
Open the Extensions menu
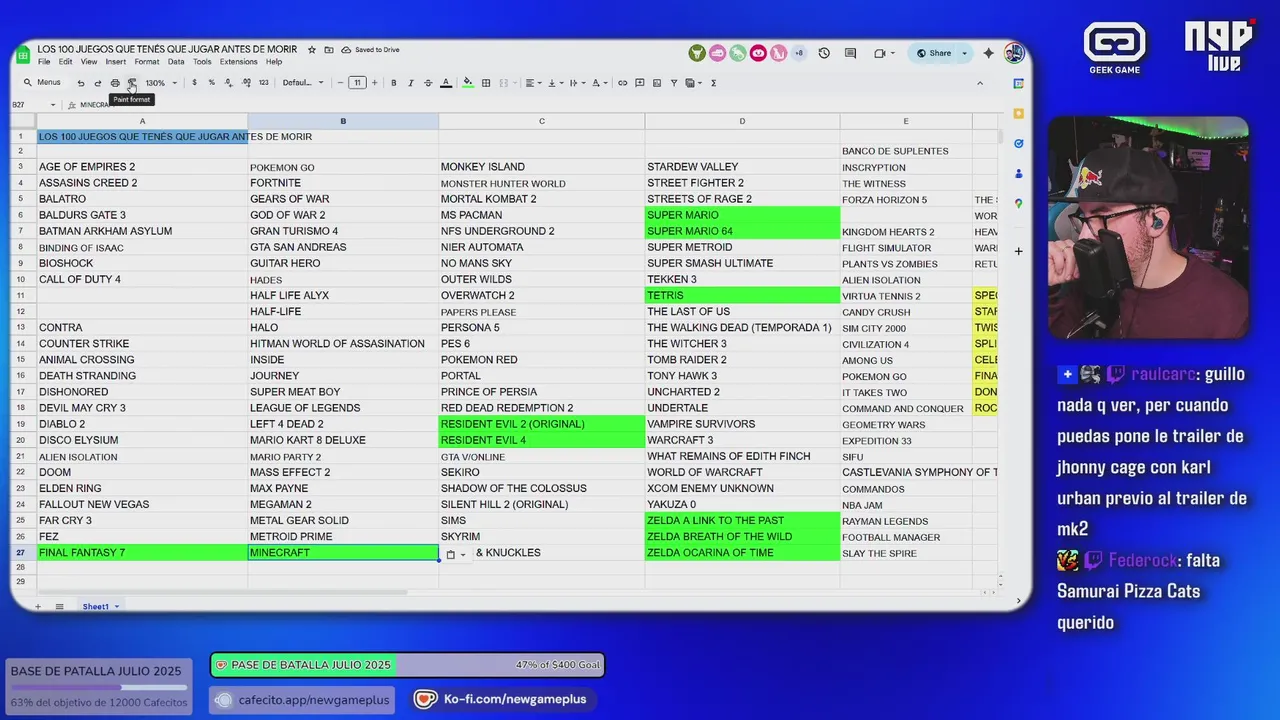(239, 62)
